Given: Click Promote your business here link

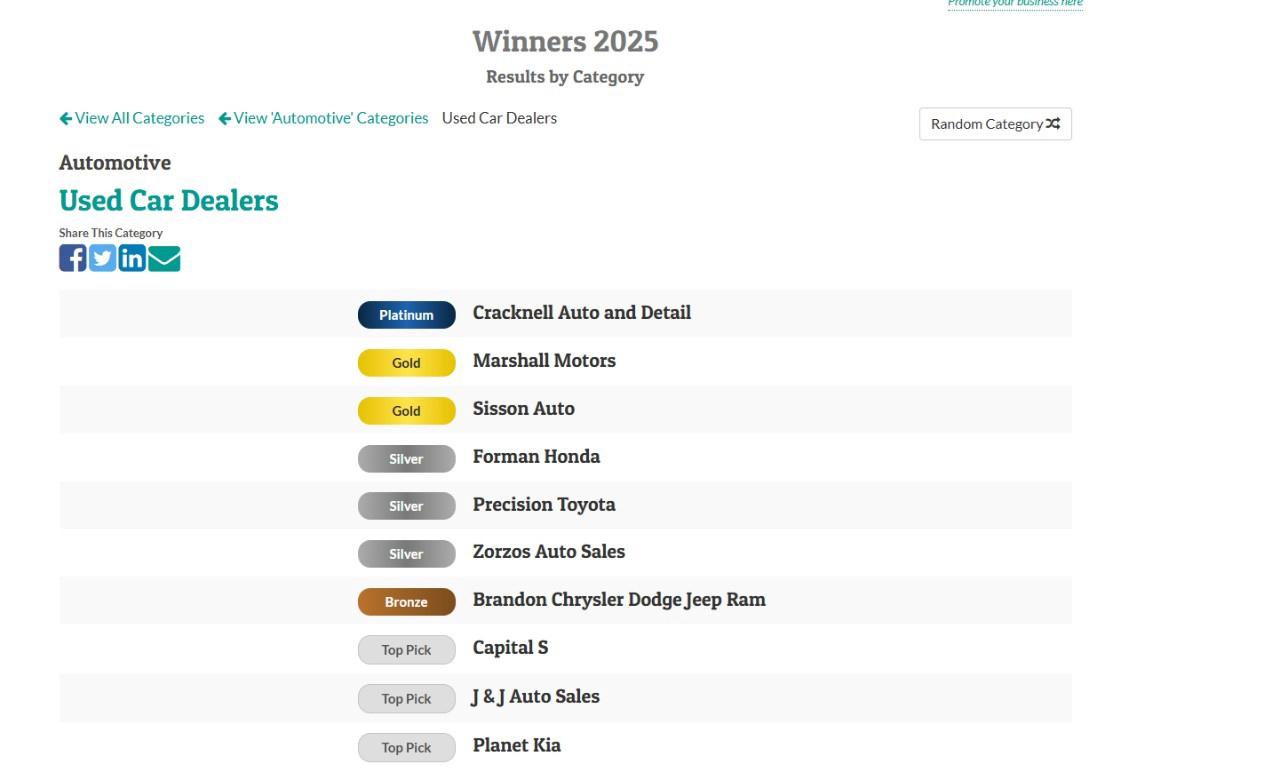Looking at the screenshot, I should coord(1015,3).
